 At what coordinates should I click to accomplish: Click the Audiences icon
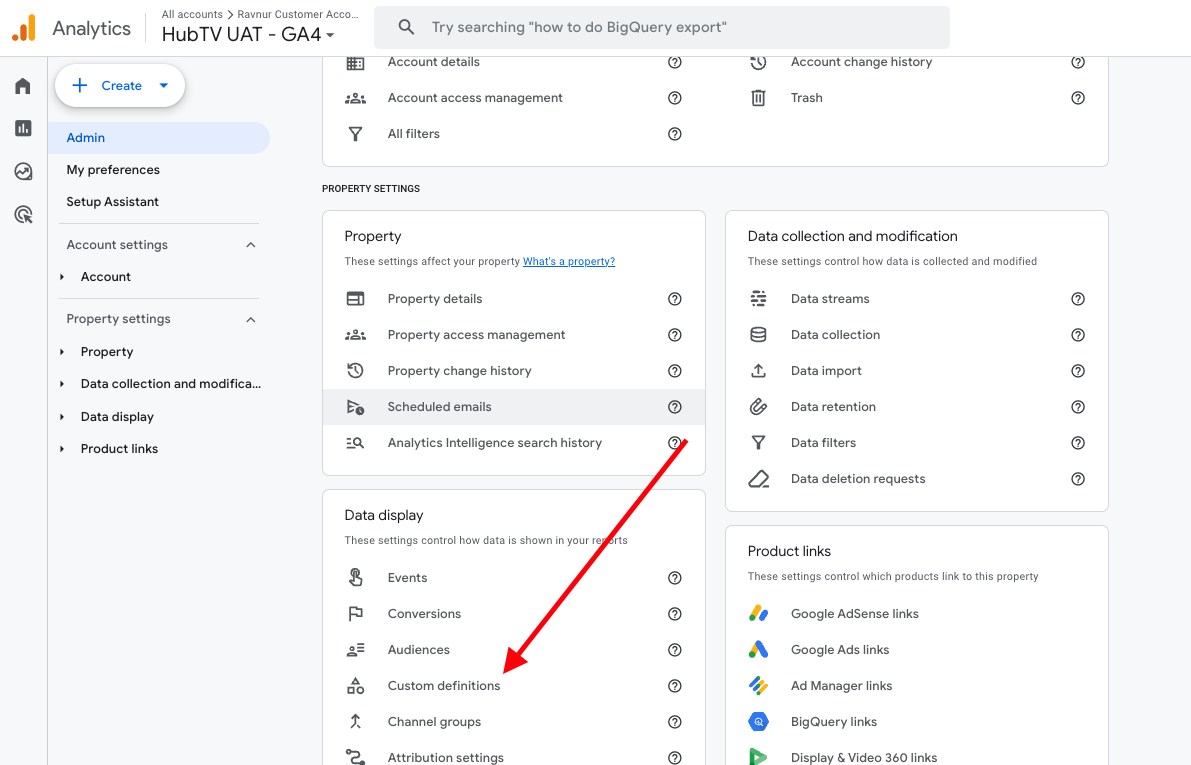click(355, 650)
